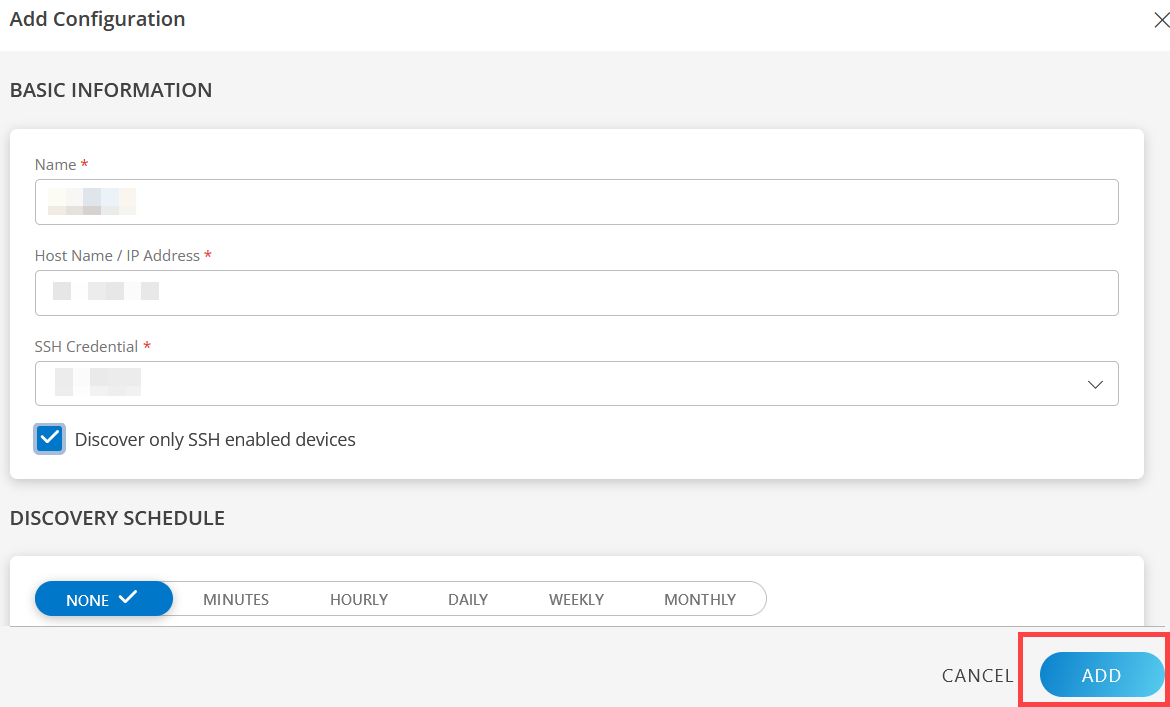Switch to the MINUTES schedule tab

[x=235, y=599]
